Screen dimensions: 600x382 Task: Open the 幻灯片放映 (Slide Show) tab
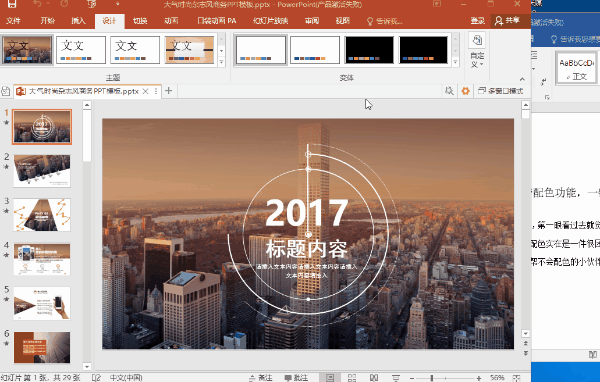(271, 21)
